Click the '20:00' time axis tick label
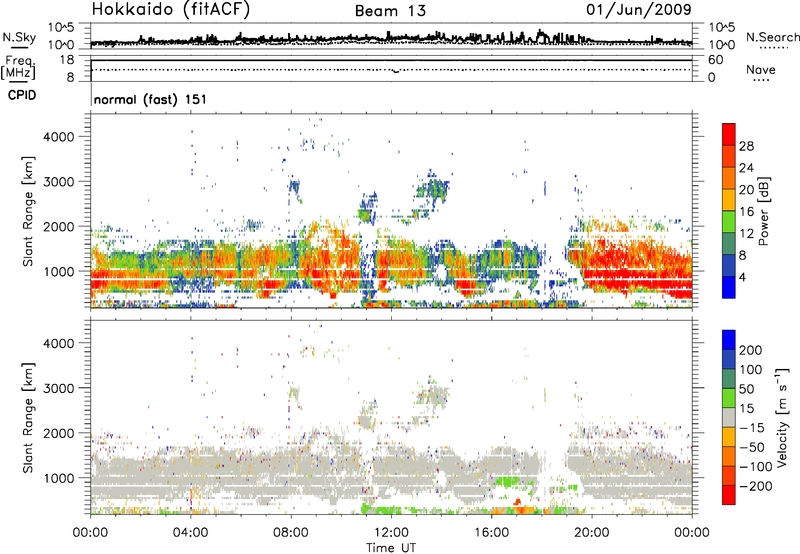The image size is (800, 554). coord(591,533)
